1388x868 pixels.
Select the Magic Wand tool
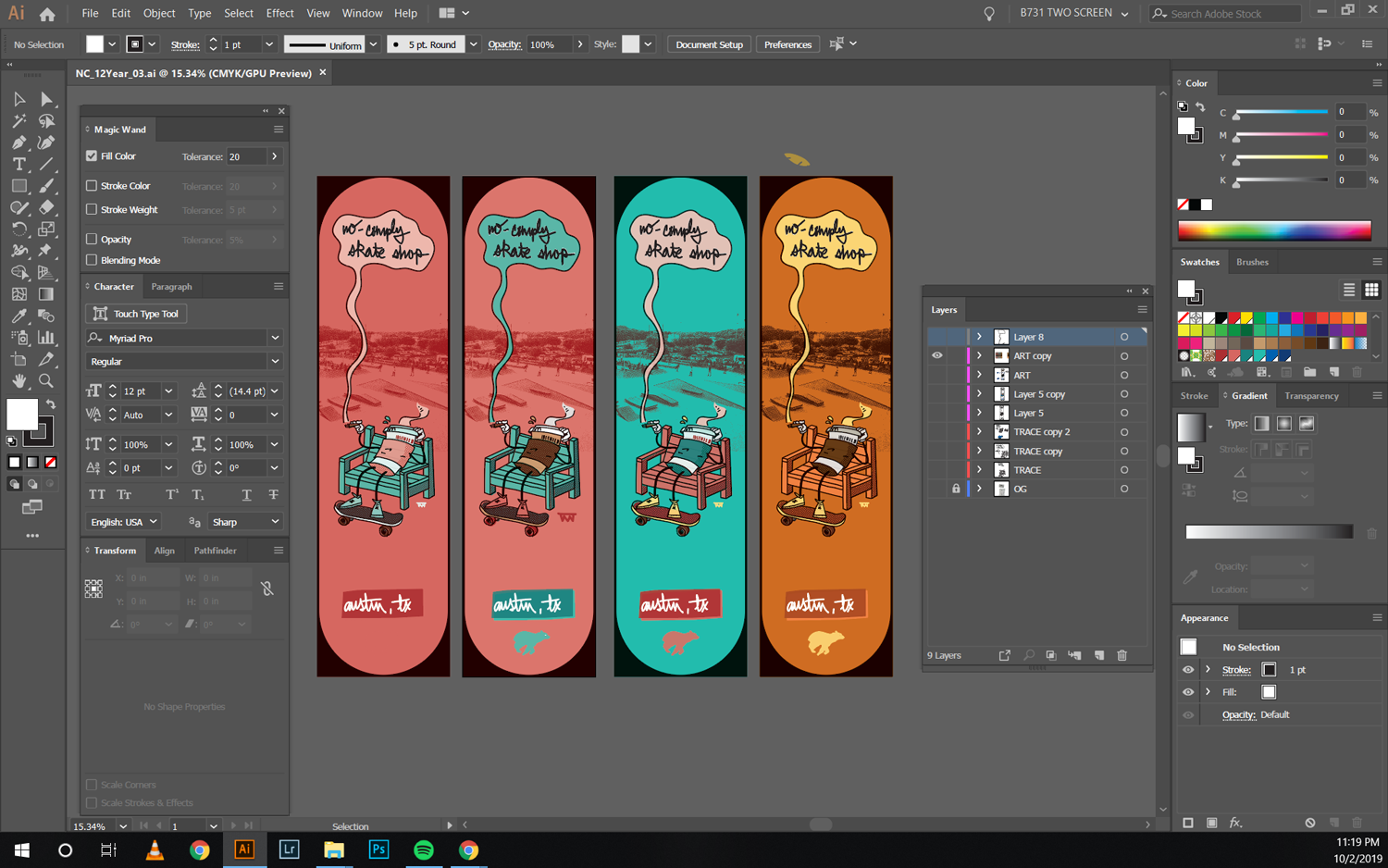(x=19, y=121)
